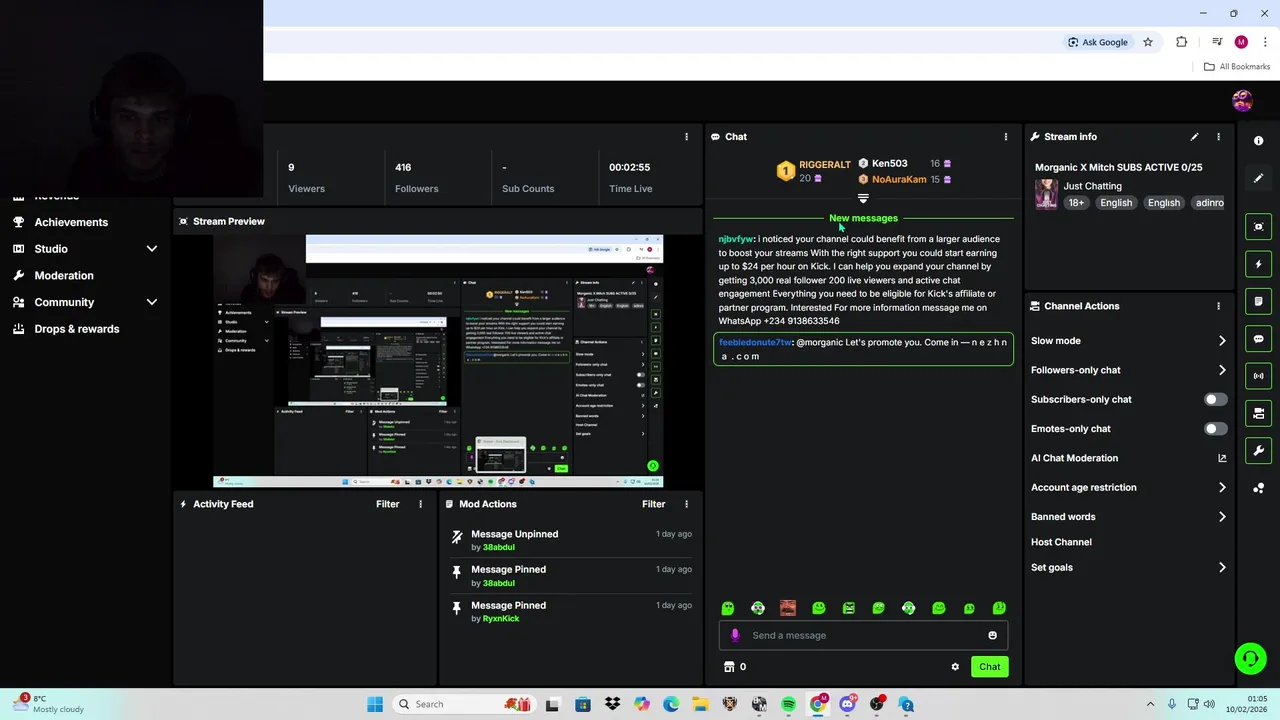Viewport: 1280px width, 720px height.
Task: Click username feebledonute7tw in chat
Action: coord(755,342)
